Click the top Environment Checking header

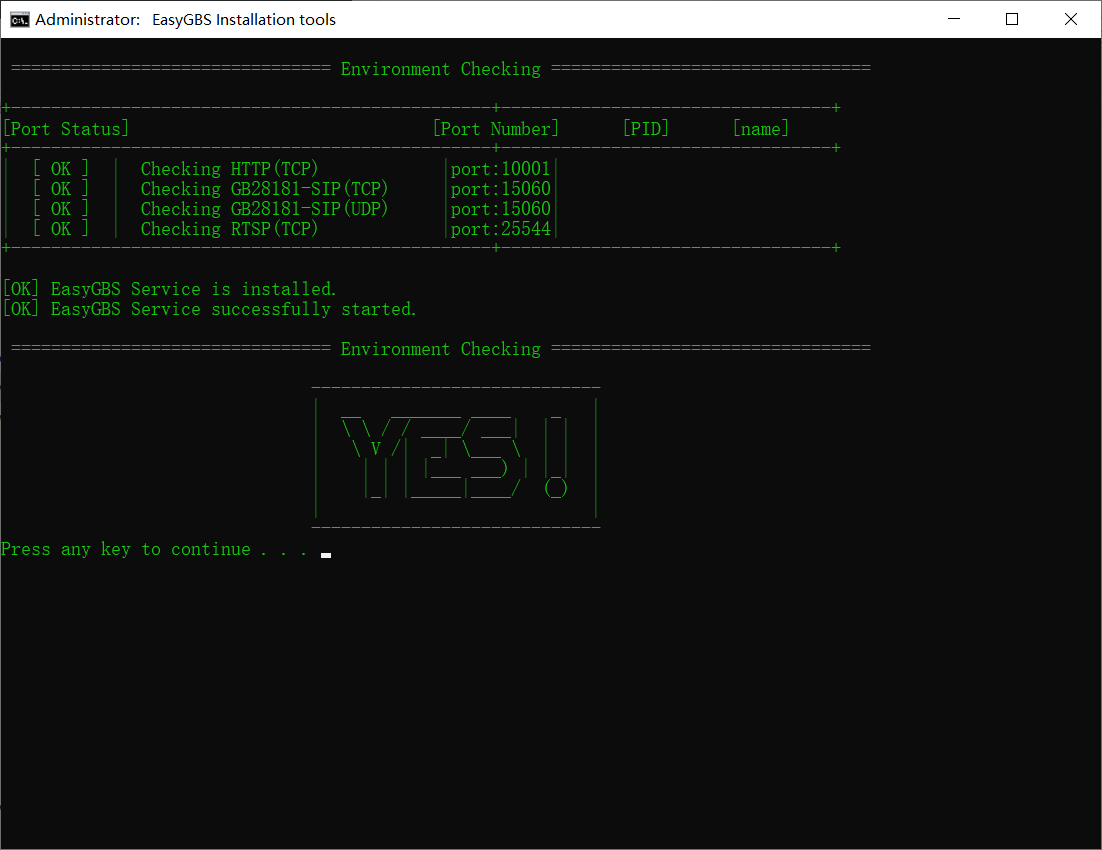440,69
